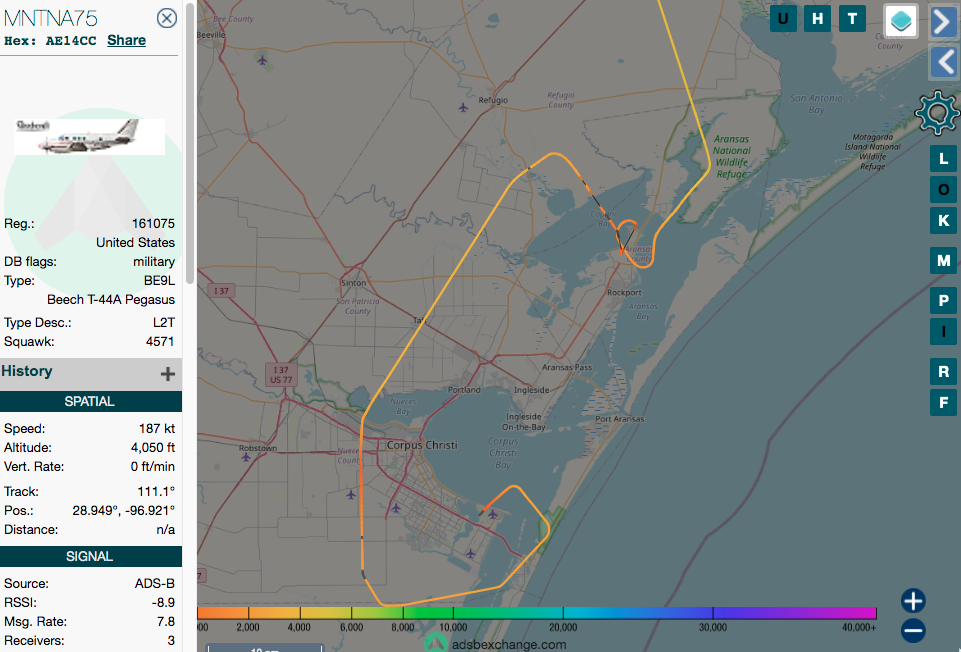
Task: Click the U map toggle button
Action: click(x=783, y=19)
